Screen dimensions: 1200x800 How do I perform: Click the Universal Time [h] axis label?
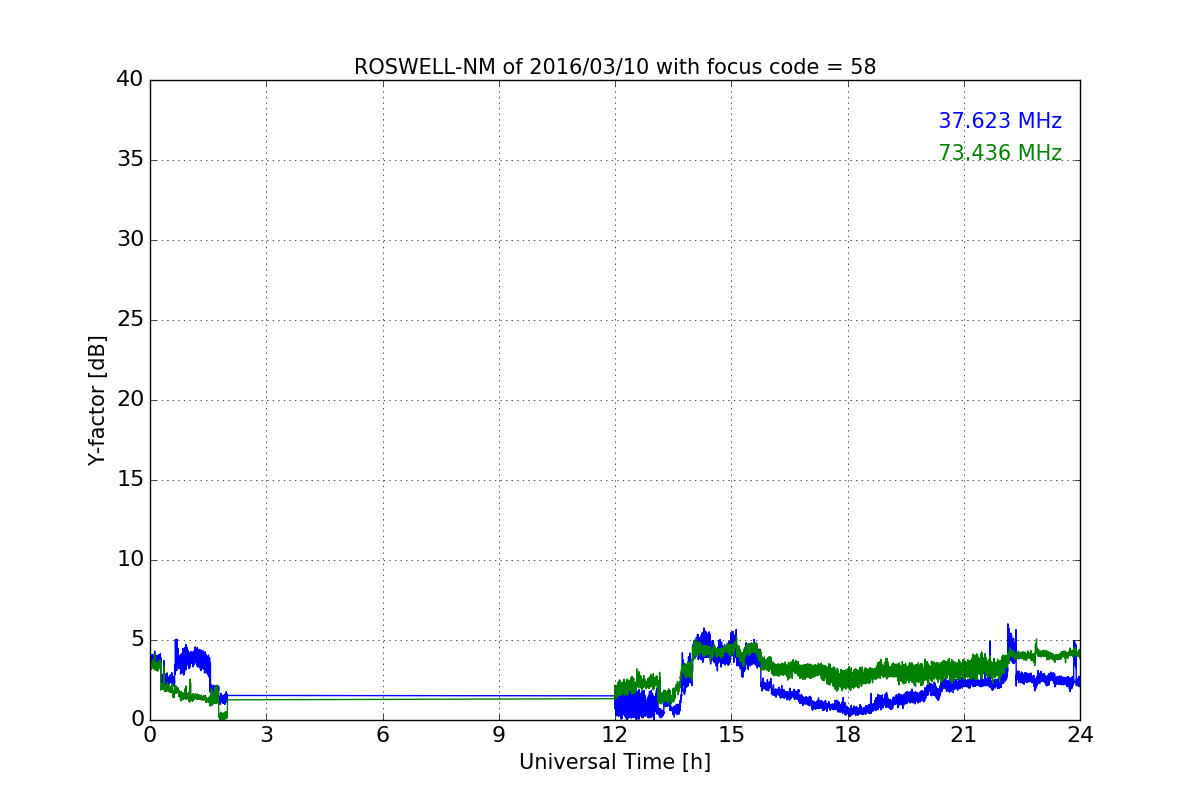615,762
